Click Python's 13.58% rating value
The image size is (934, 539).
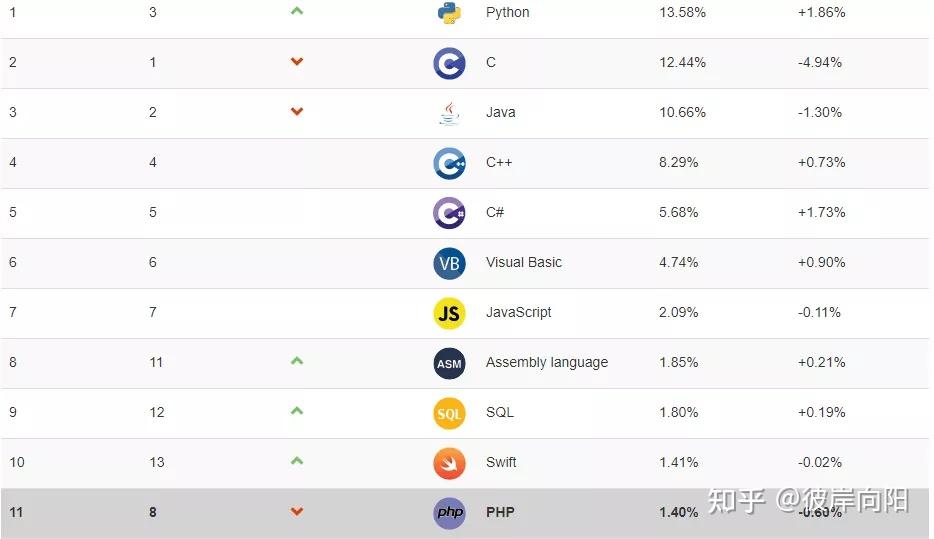(682, 12)
